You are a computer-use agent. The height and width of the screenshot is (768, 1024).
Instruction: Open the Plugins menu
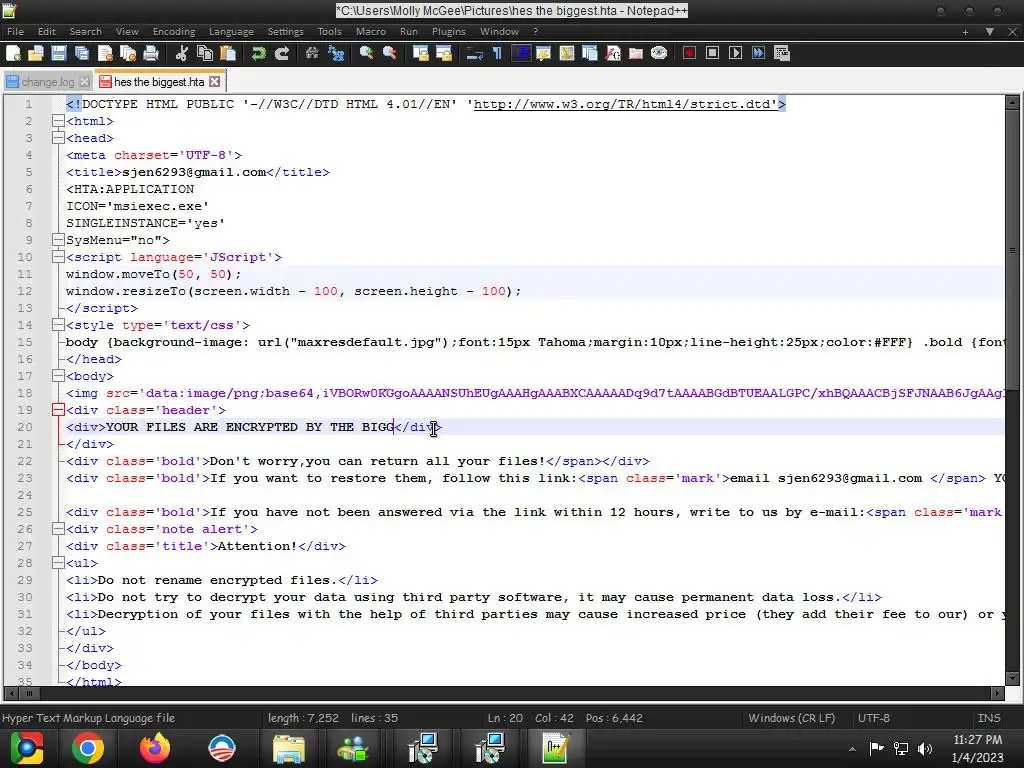pos(449,31)
